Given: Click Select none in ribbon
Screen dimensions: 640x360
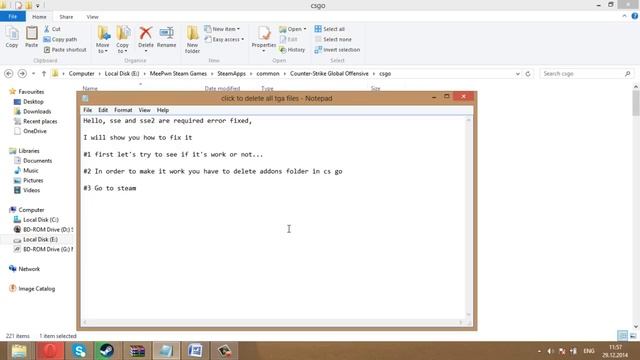Looking at the screenshot, I should pos(333,39).
